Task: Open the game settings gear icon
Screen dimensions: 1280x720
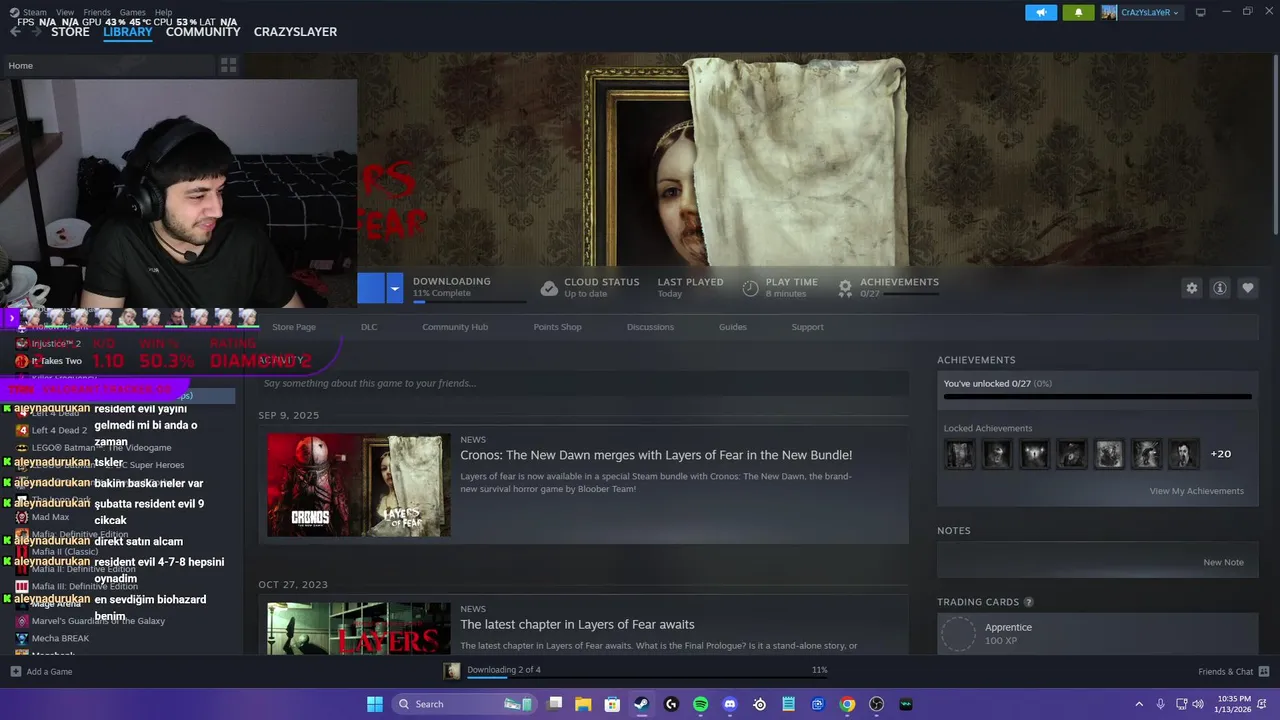Action: click(1192, 288)
